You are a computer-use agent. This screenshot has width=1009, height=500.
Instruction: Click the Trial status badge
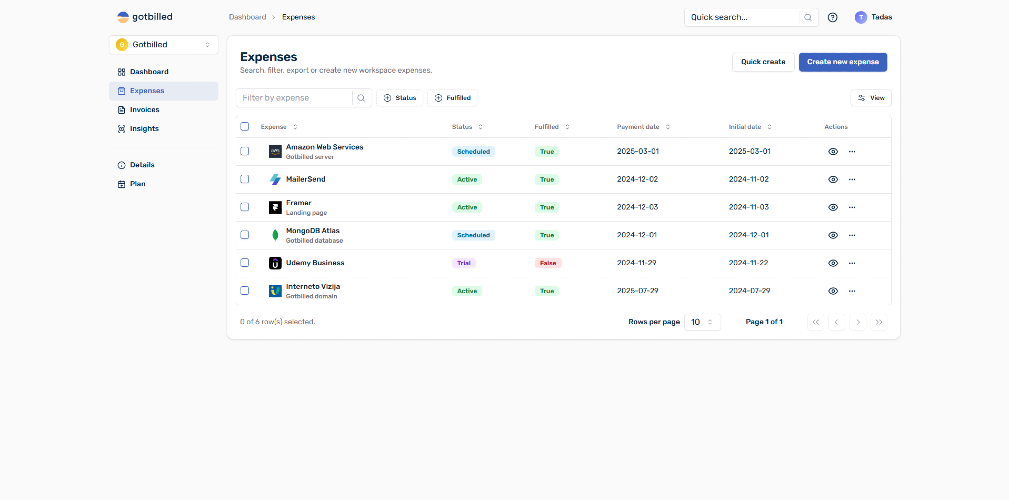coord(464,263)
